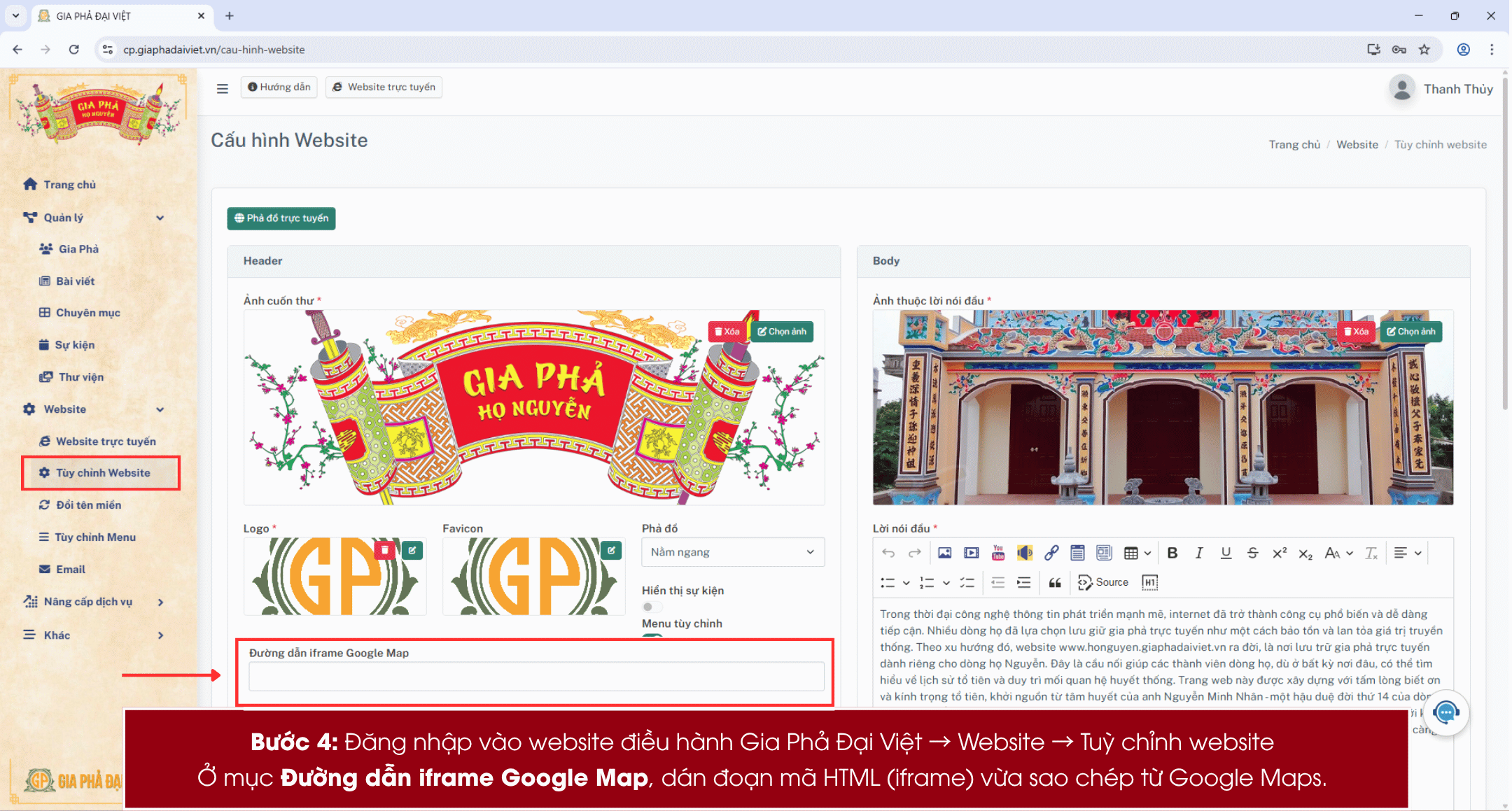Collapse the Quản lý sidebar section
The height and width of the screenshot is (811, 1512).
pyautogui.click(x=161, y=217)
